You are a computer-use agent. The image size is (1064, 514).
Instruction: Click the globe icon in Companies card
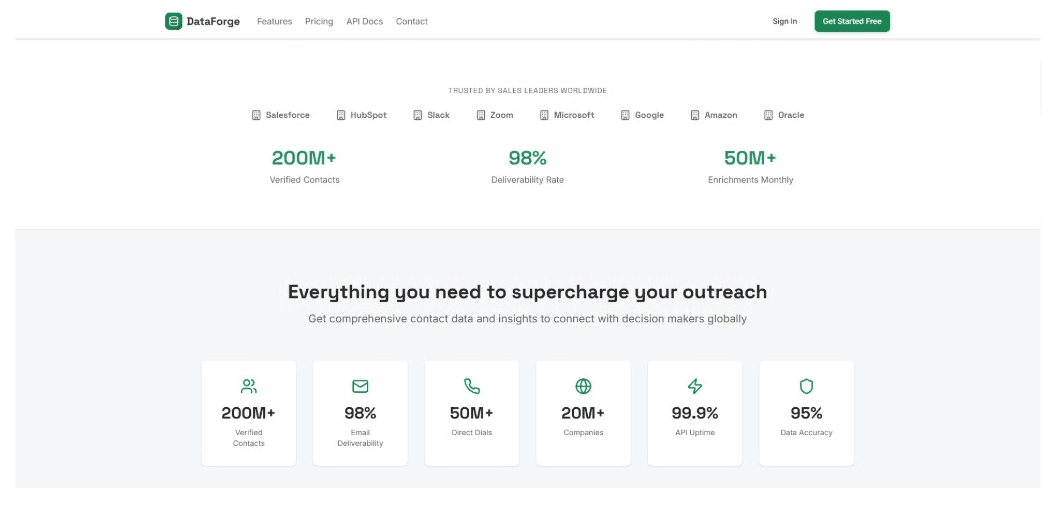(x=584, y=386)
